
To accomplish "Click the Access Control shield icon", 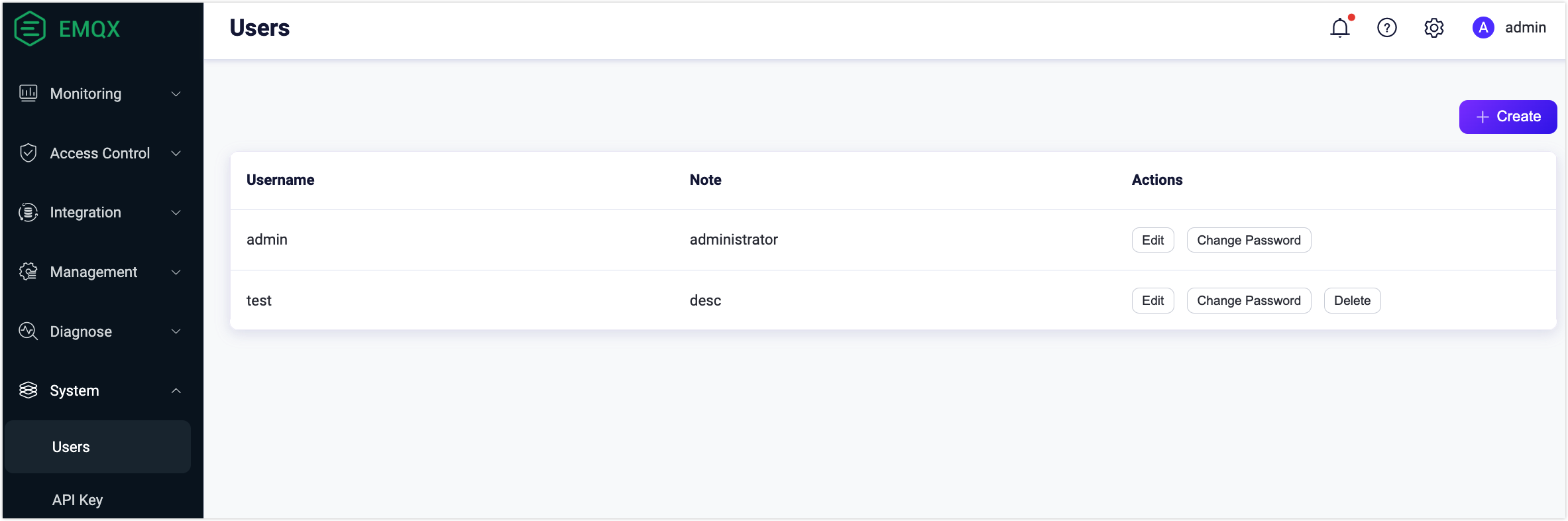I will [x=28, y=153].
